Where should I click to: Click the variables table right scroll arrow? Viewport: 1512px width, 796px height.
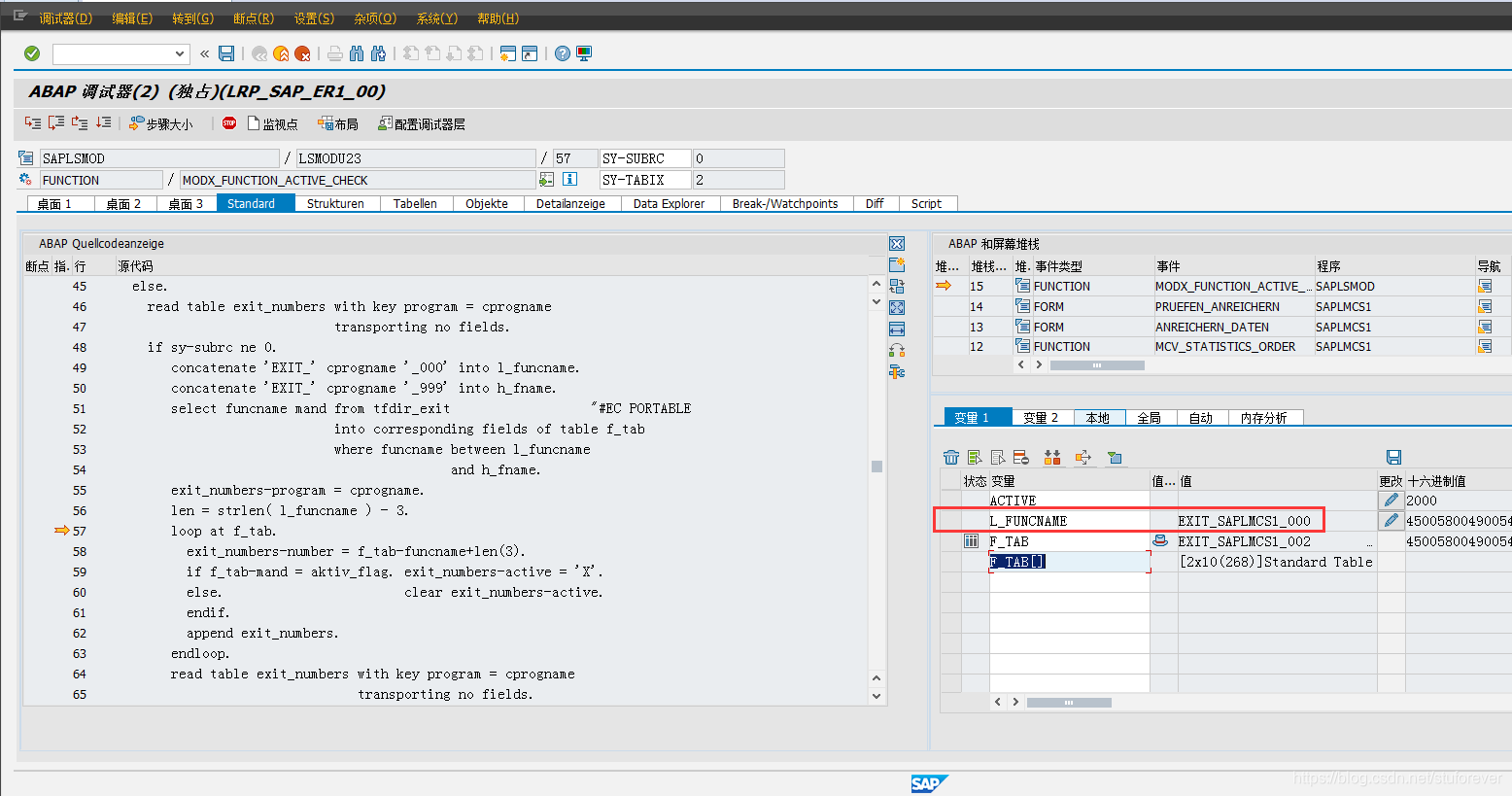click(x=1015, y=702)
